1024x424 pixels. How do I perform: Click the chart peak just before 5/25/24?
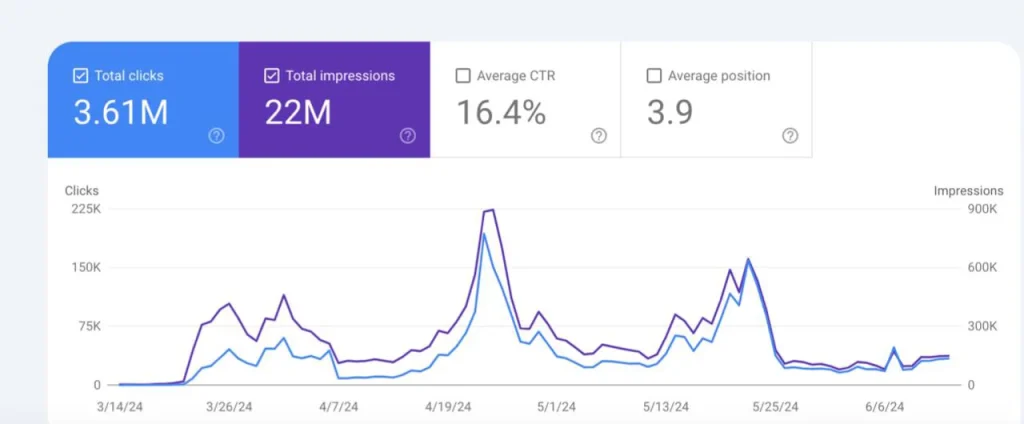click(x=747, y=260)
